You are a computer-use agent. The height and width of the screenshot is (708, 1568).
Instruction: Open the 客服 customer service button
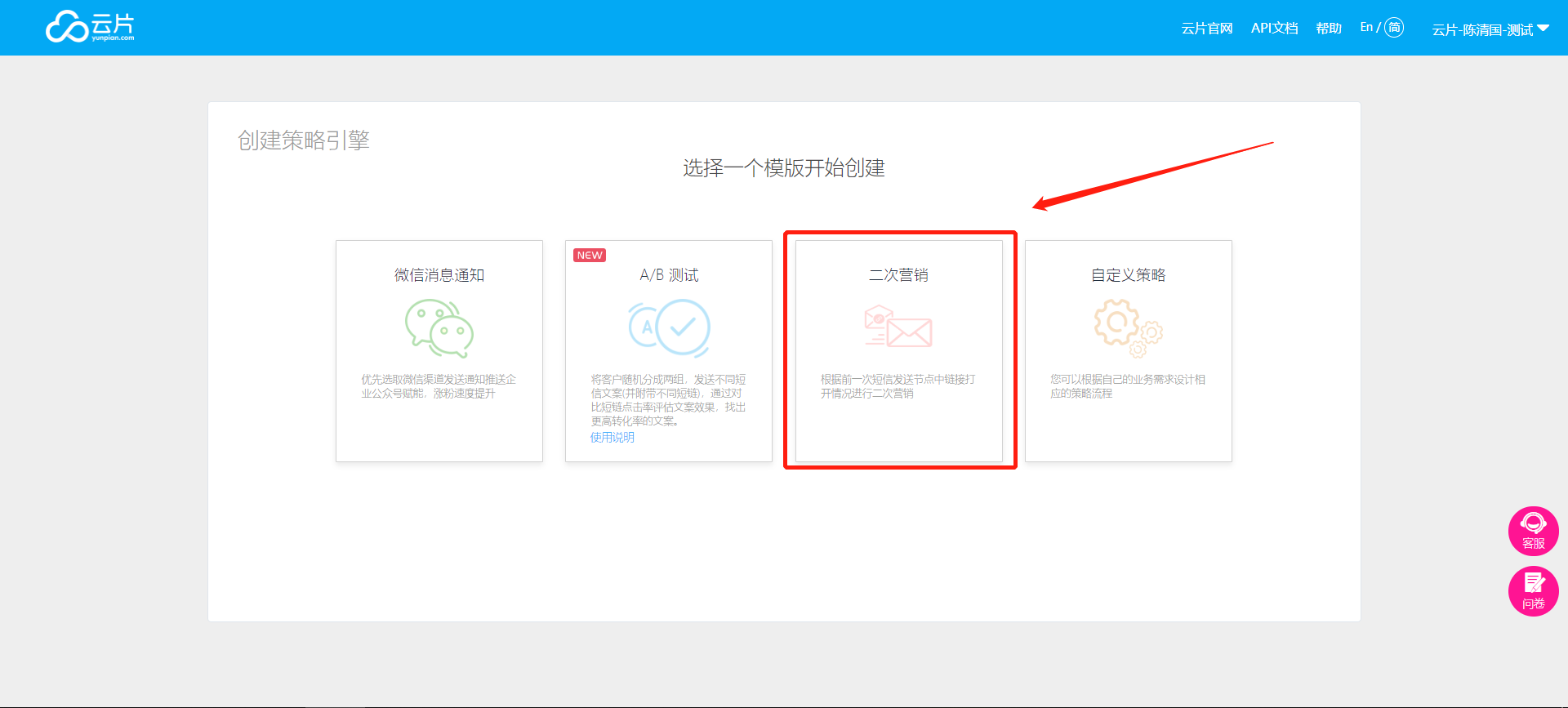point(1533,531)
